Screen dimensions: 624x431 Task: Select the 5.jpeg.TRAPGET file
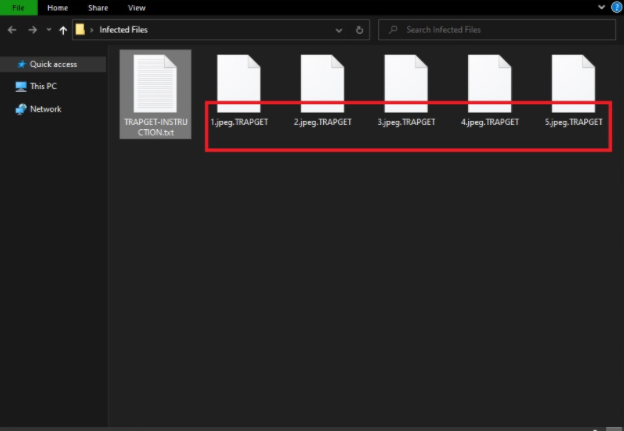tap(574, 90)
